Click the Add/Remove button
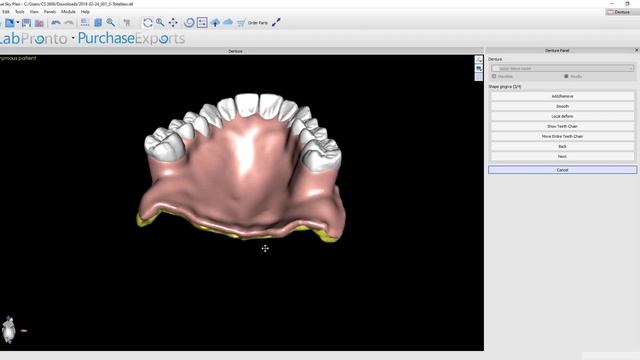The width and height of the screenshot is (640, 360). [562, 96]
